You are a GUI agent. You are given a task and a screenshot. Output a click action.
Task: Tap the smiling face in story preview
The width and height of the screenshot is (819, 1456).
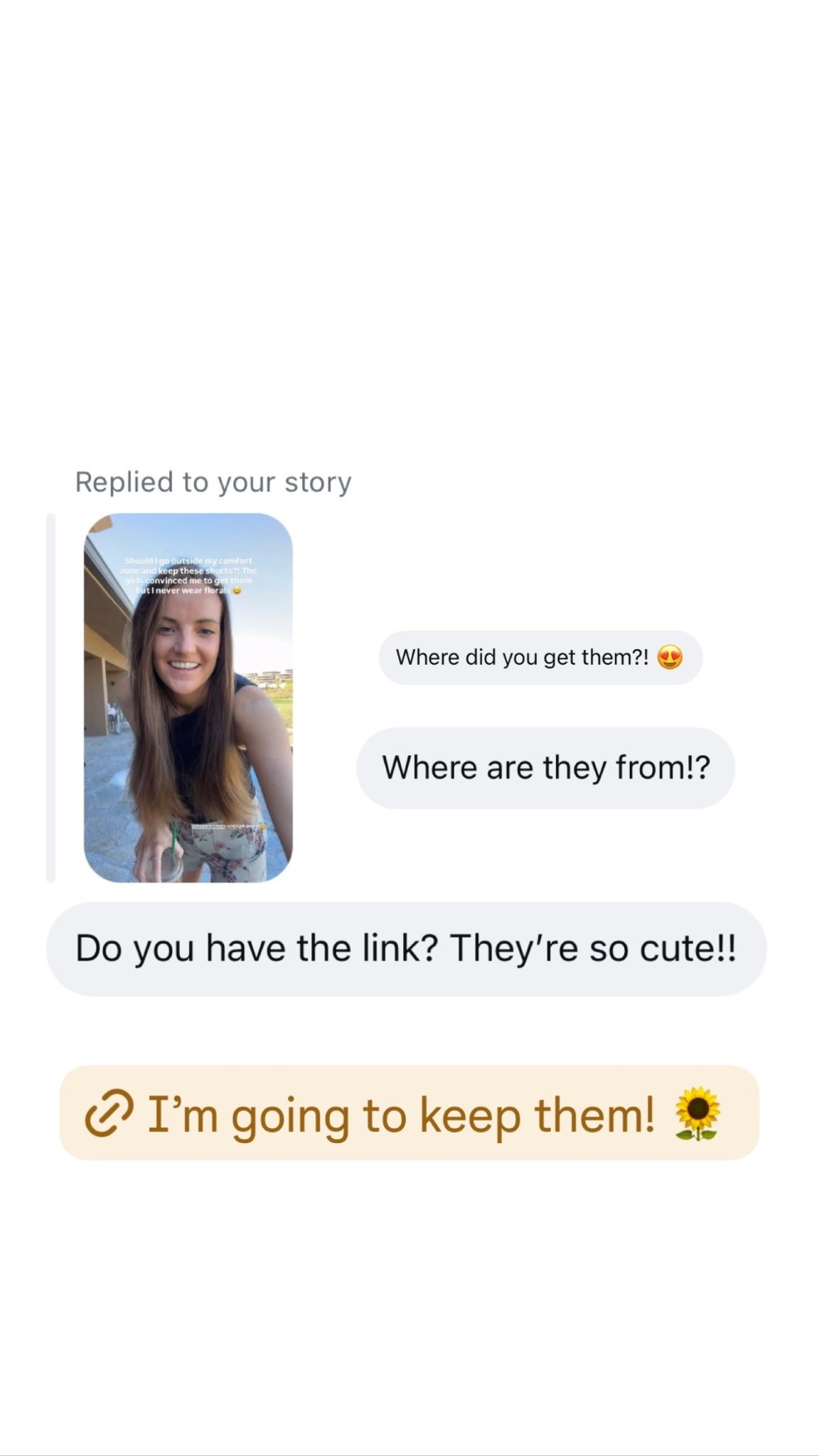pos(185,643)
